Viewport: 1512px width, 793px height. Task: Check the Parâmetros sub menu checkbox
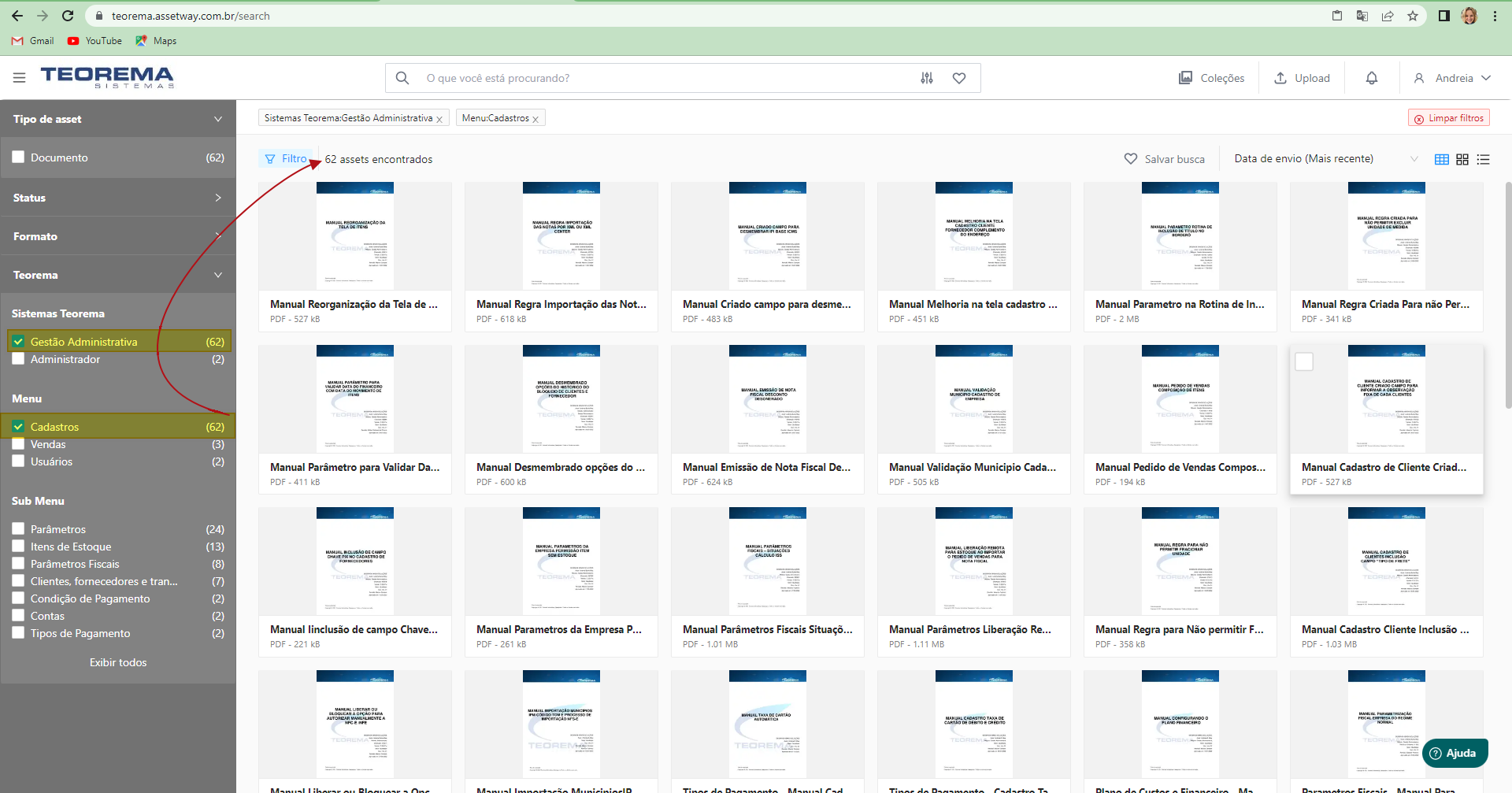[18, 528]
